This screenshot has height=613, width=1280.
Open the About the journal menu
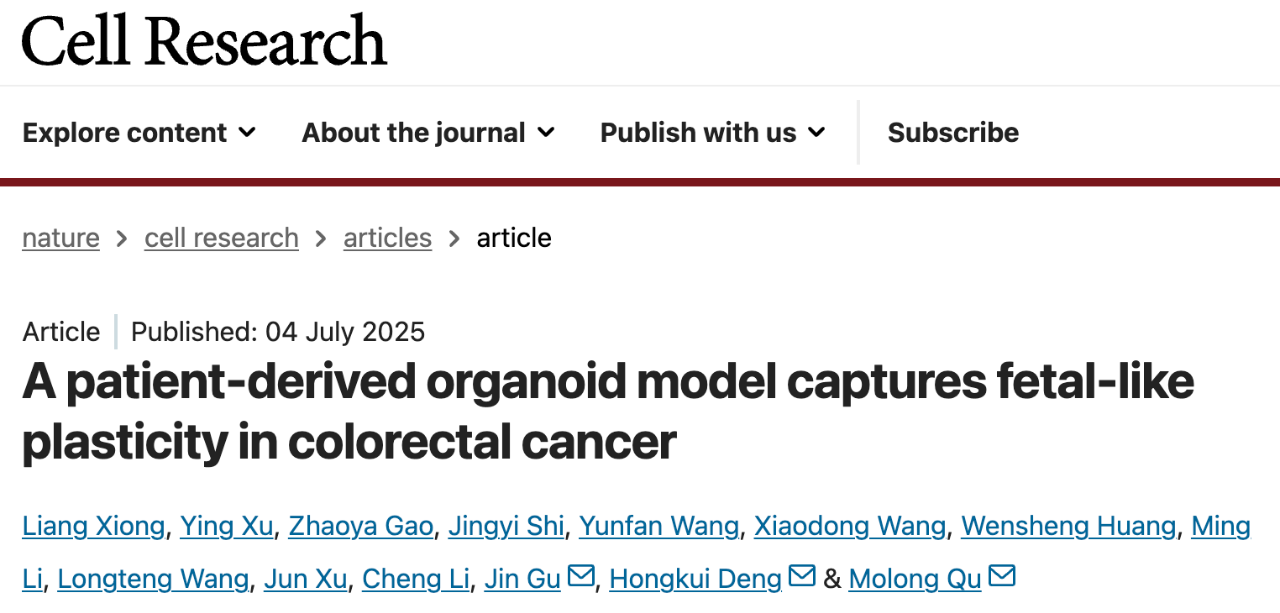click(428, 132)
